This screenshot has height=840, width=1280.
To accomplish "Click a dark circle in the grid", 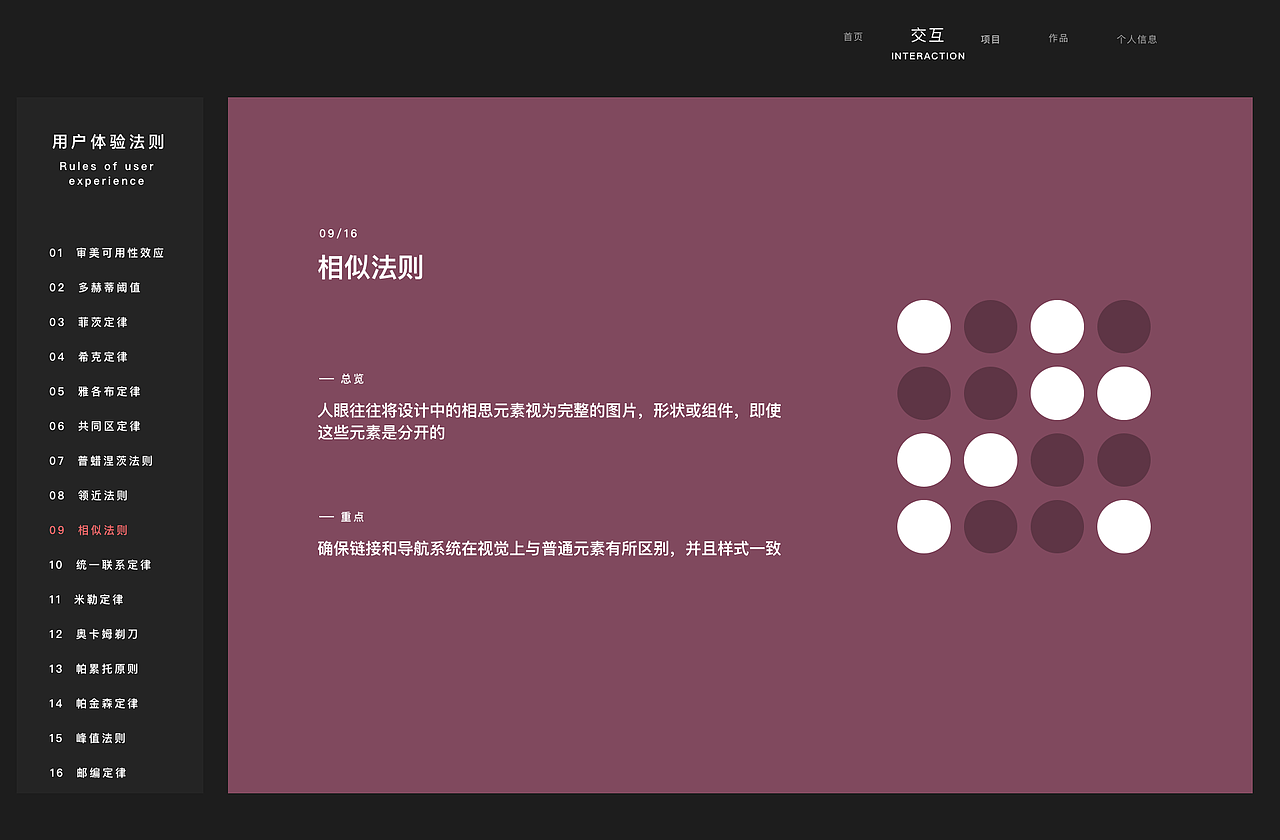I will coord(990,326).
